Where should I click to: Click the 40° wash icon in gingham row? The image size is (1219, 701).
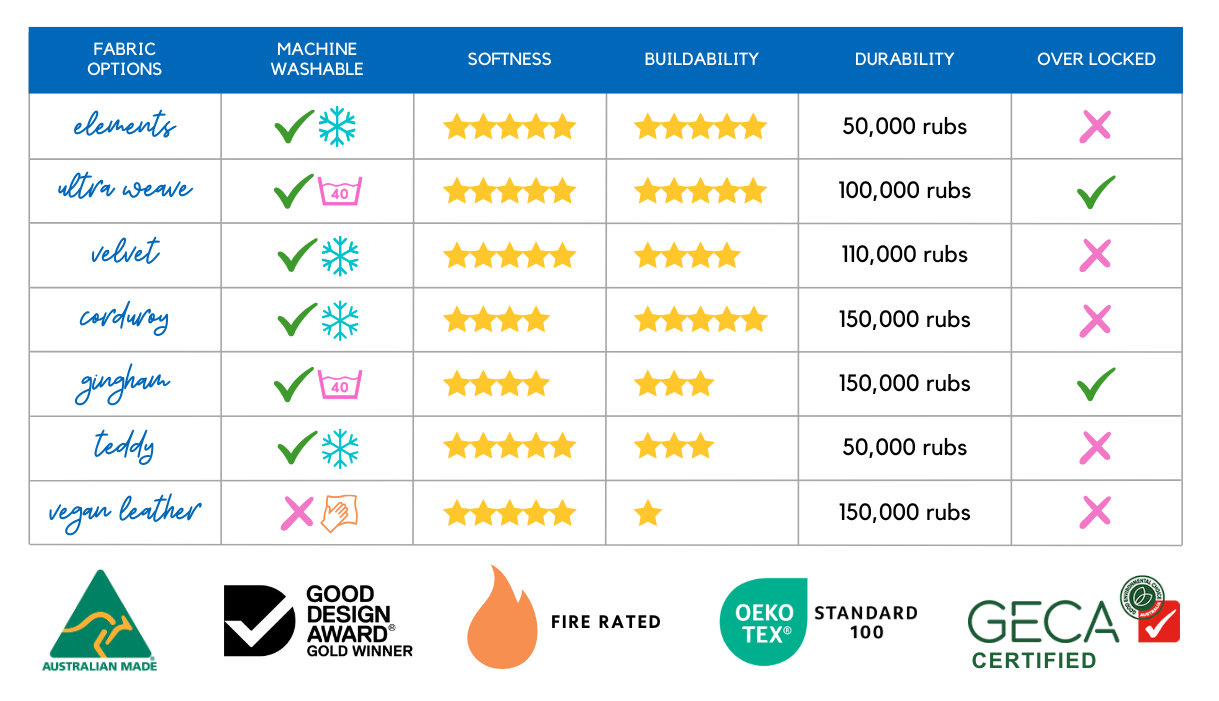pyautogui.click(x=340, y=384)
